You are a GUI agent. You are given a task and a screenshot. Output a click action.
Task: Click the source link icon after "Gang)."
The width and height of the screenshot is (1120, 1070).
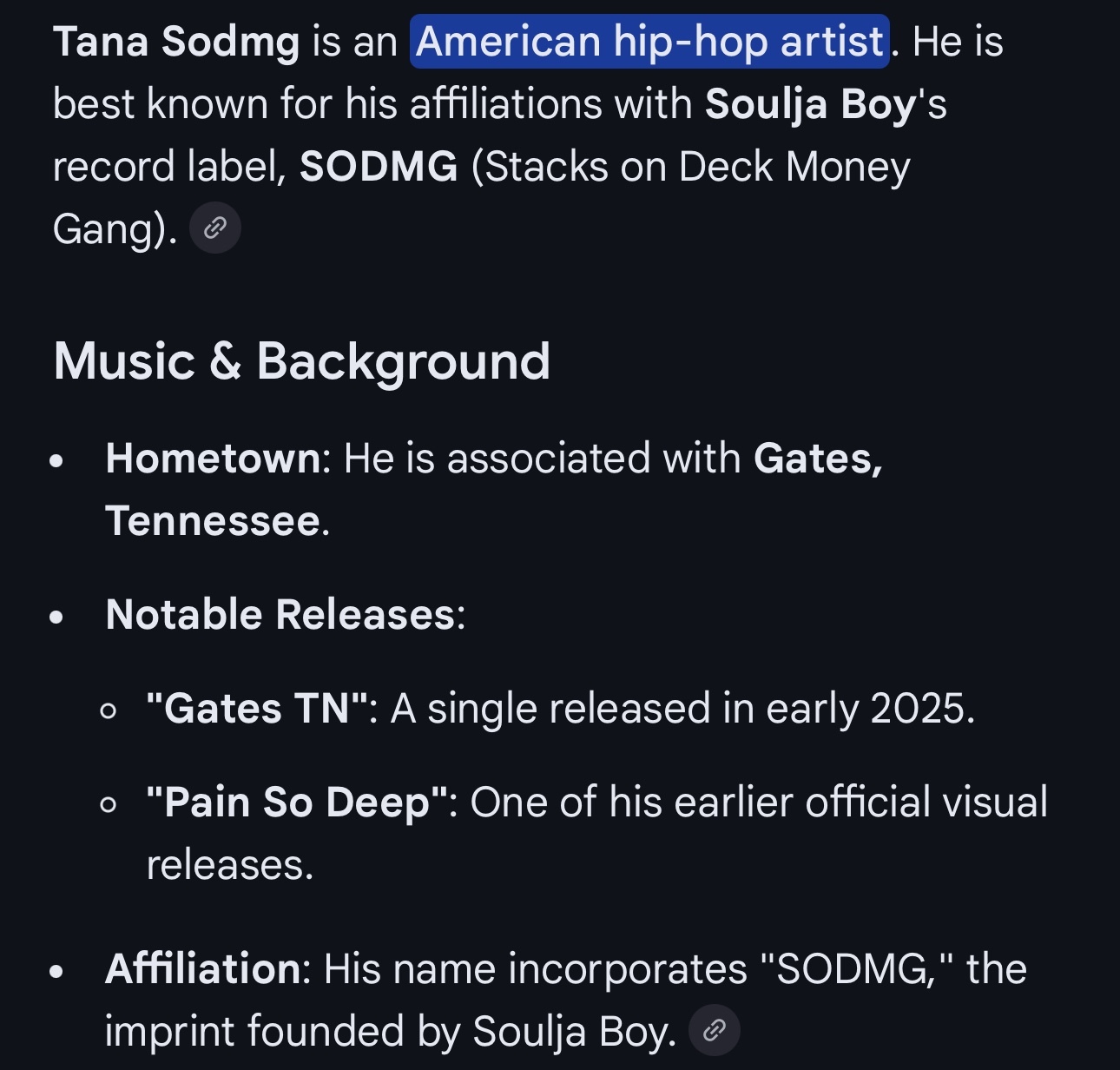tap(214, 228)
